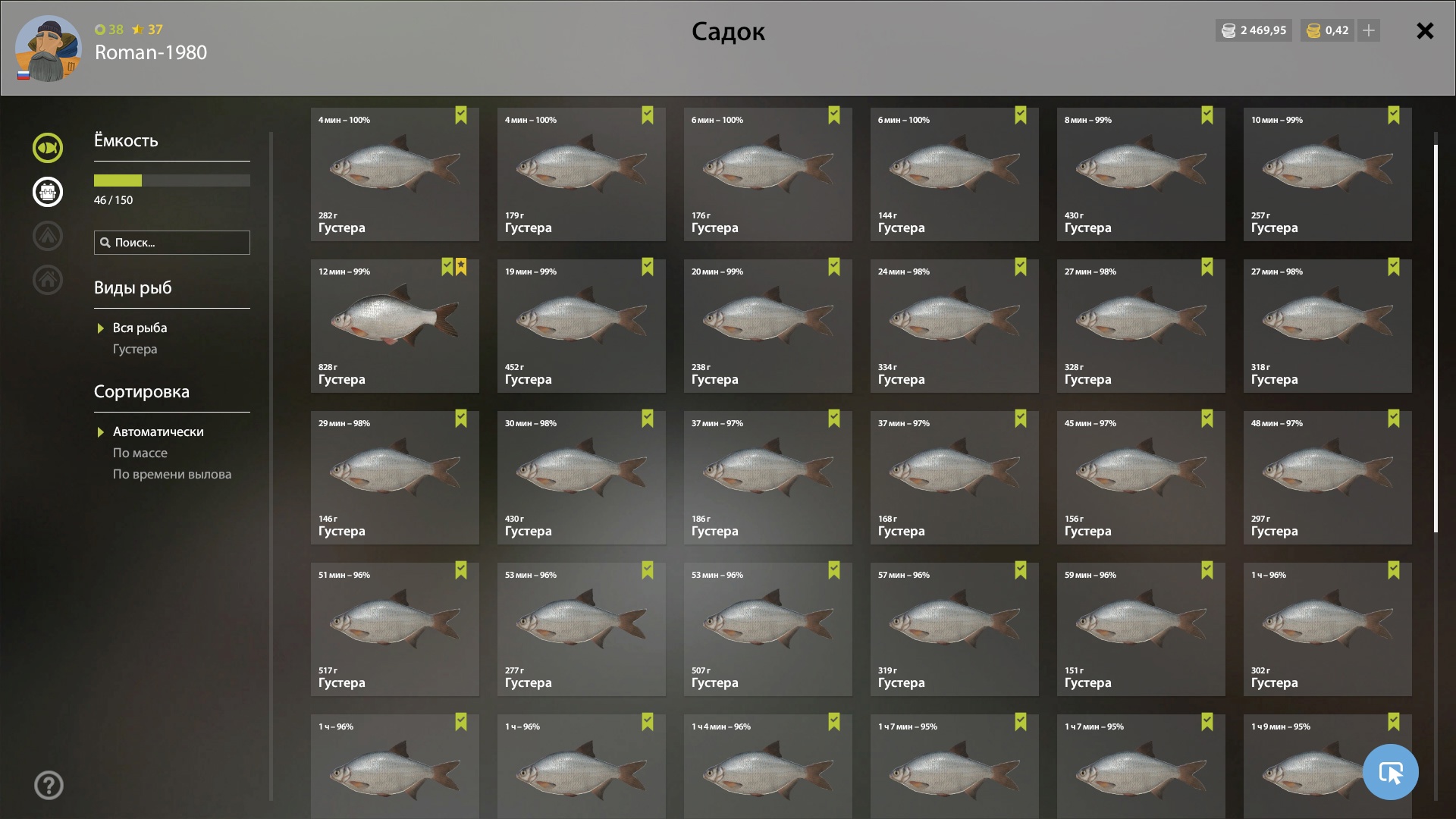The image size is (1456, 819).
Task: Close the Садок window
Action: [x=1425, y=30]
